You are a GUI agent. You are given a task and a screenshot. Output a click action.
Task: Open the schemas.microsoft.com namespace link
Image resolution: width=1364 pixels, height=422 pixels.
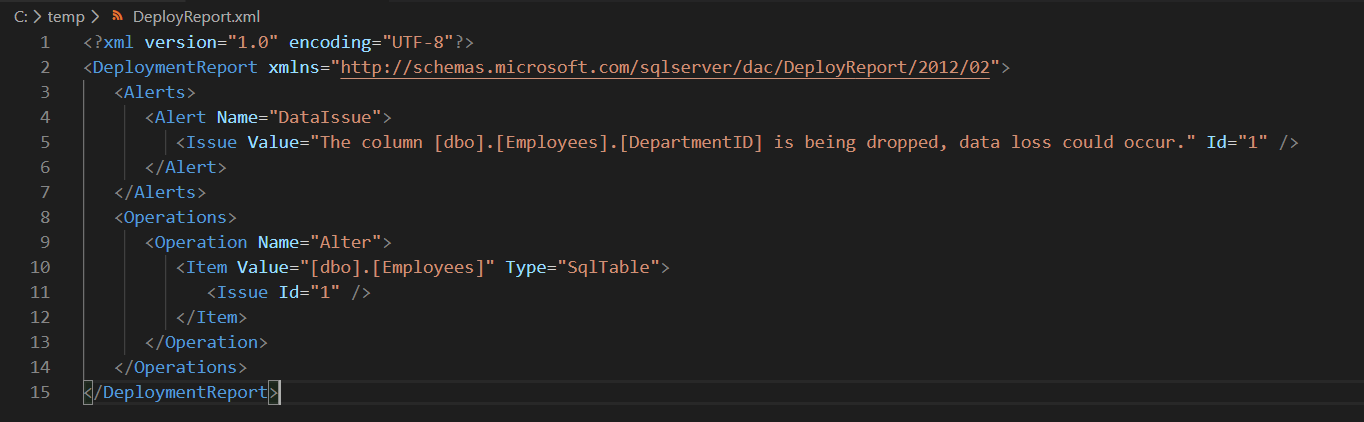tap(665, 68)
